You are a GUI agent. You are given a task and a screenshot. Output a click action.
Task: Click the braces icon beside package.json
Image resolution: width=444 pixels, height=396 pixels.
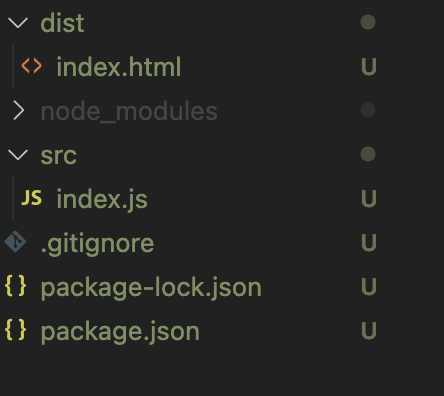[16, 330]
